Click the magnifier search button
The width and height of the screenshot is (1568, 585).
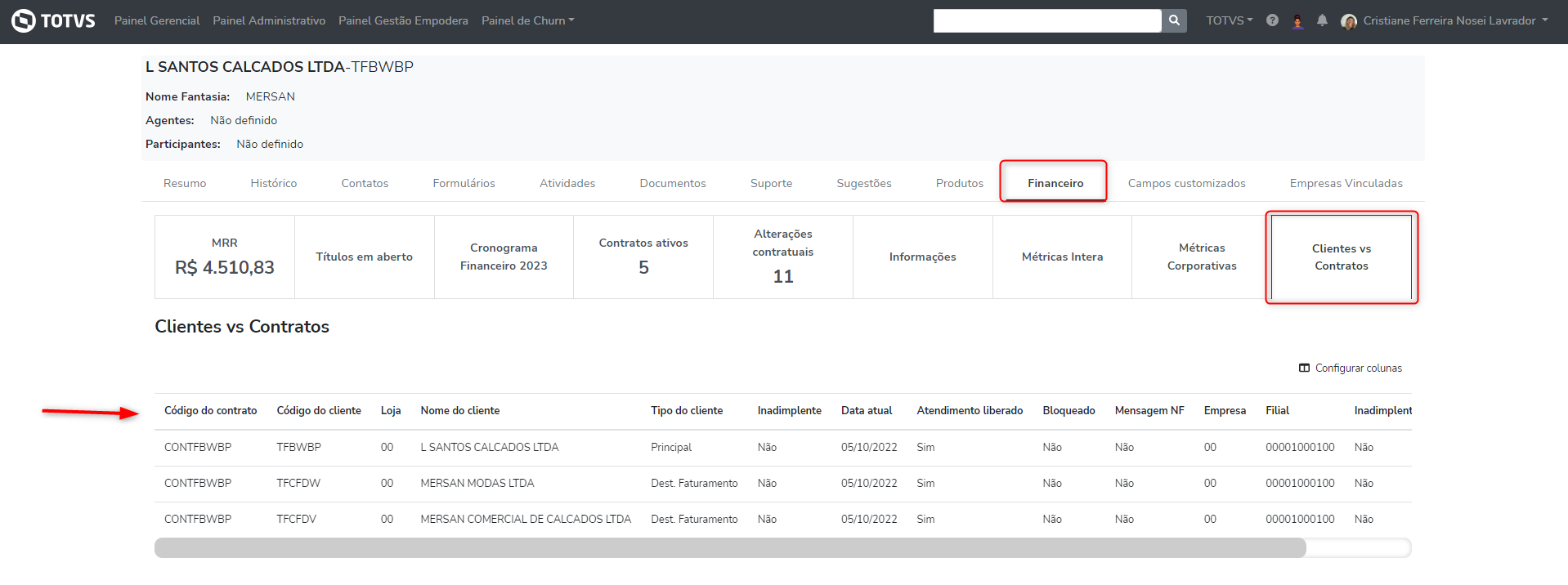coord(1174,20)
